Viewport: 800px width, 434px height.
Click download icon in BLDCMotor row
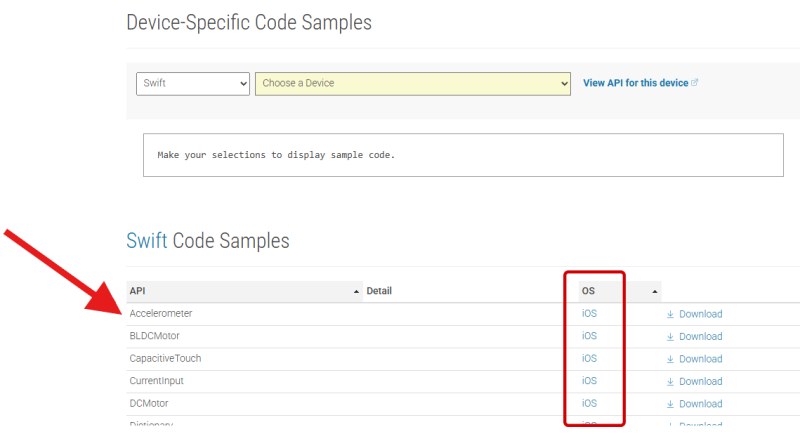pos(670,337)
